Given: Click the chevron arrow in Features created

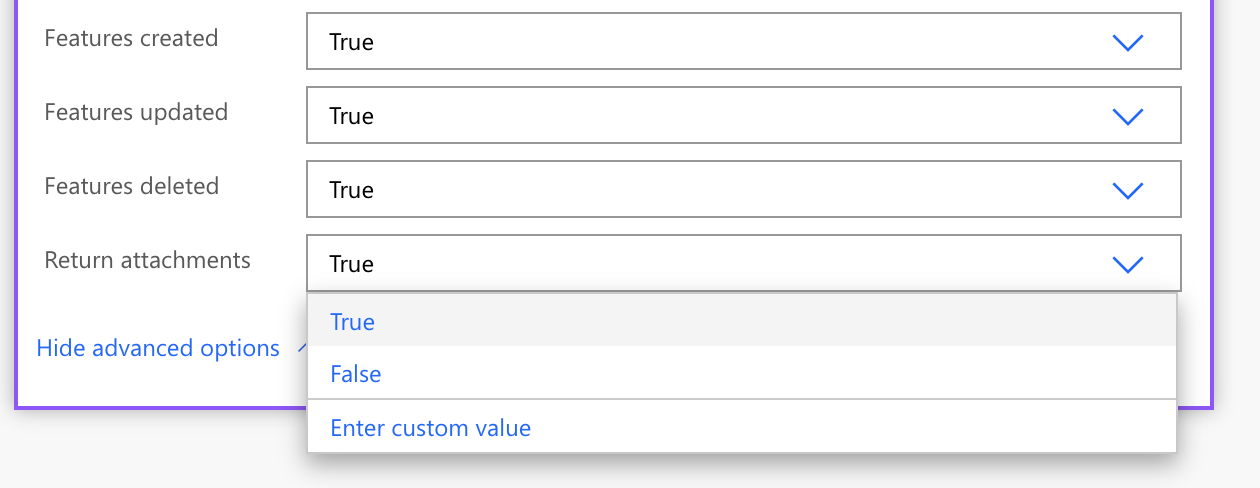Looking at the screenshot, I should pos(1127,42).
